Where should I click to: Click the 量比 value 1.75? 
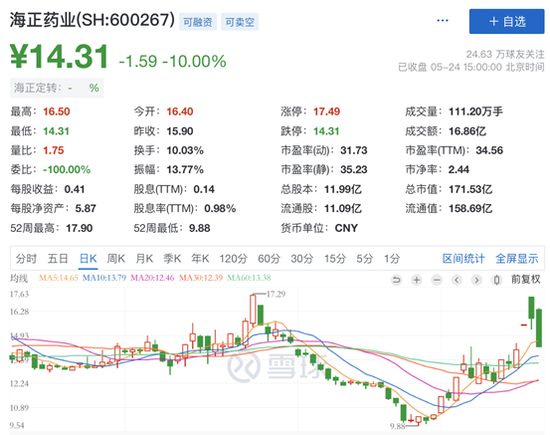53,150
